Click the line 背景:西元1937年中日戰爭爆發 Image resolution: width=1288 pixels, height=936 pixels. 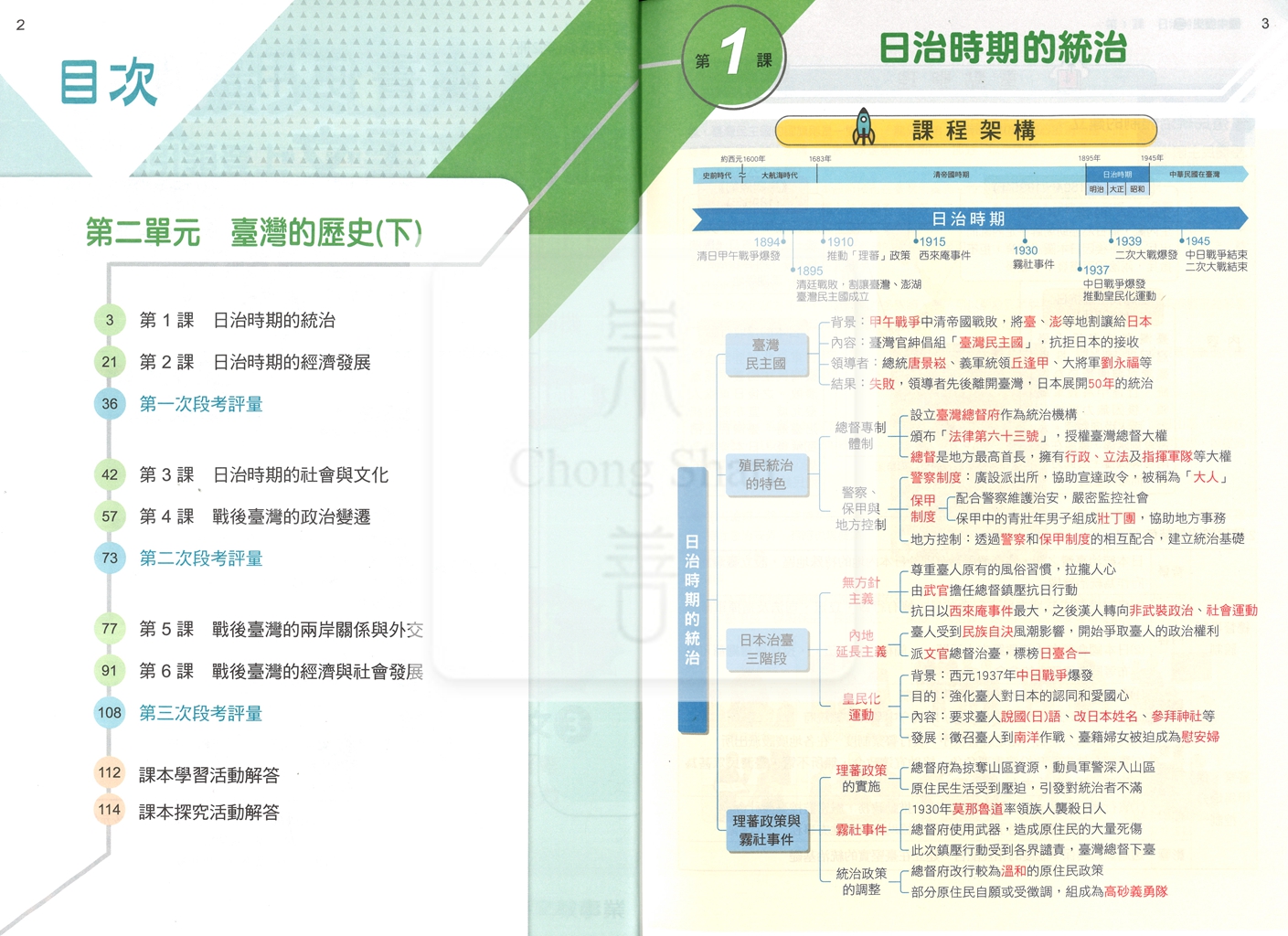[1002, 675]
